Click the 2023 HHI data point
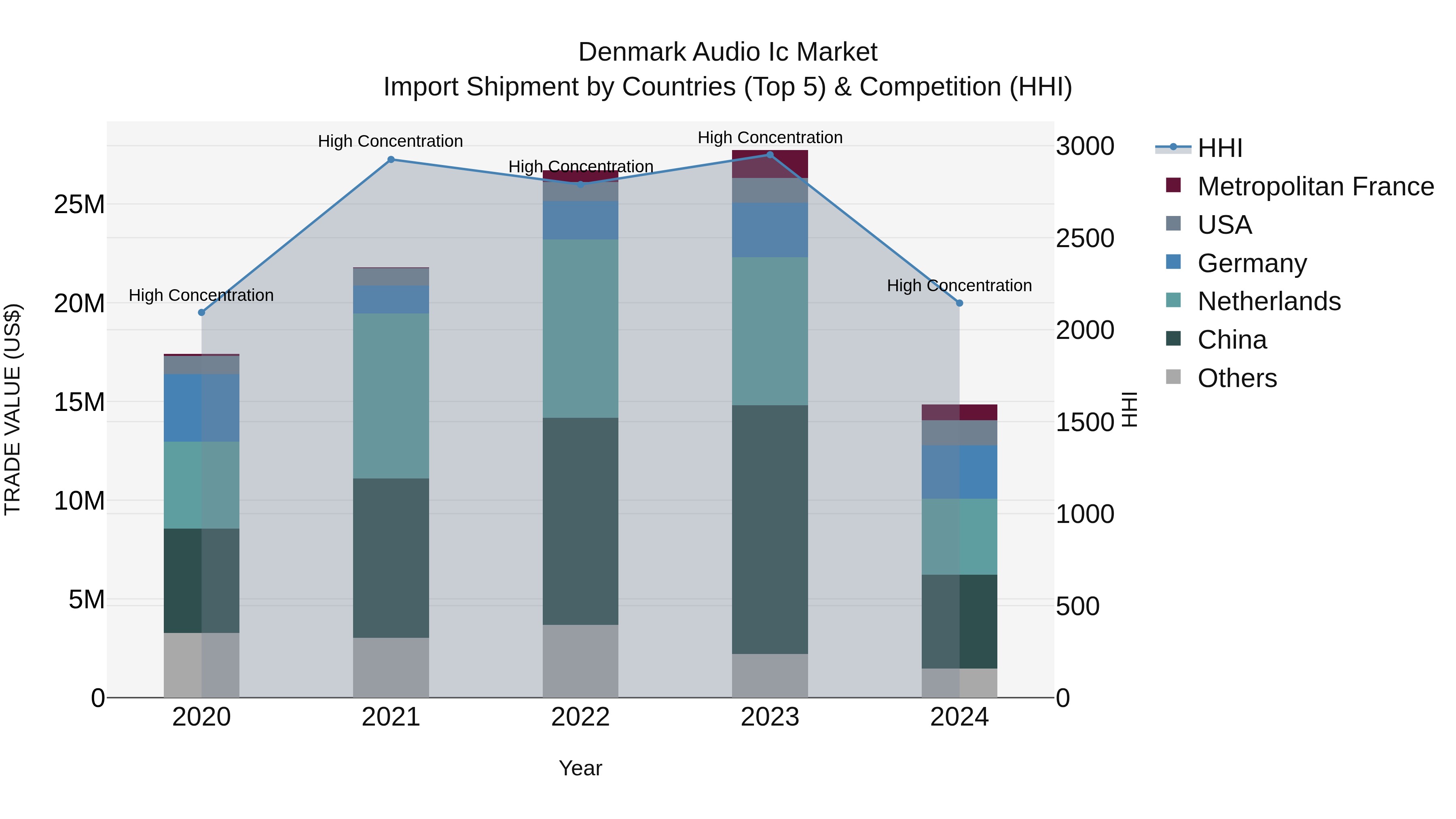 coord(770,155)
